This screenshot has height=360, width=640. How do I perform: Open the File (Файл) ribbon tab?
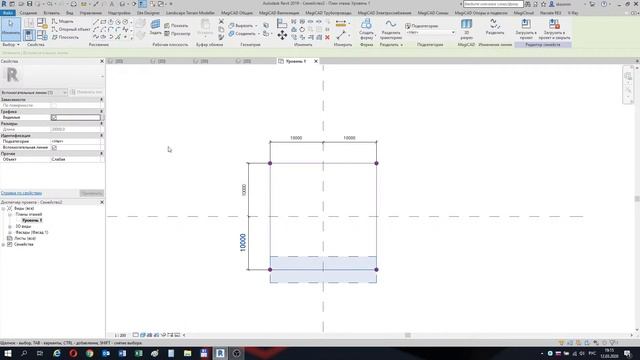pos(7,13)
